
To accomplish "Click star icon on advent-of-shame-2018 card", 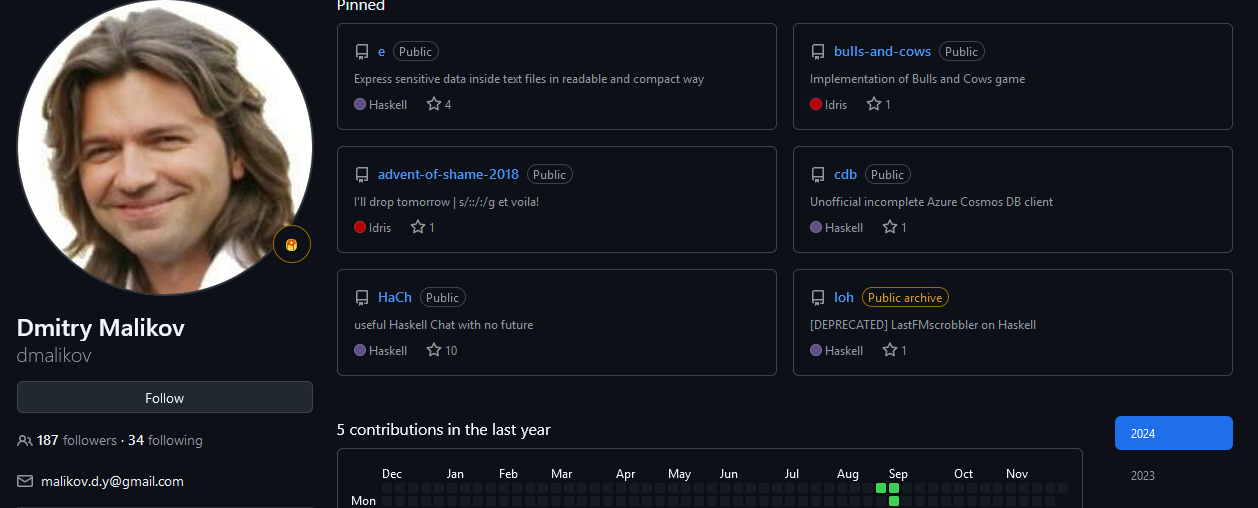I will (x=418, y=227).
